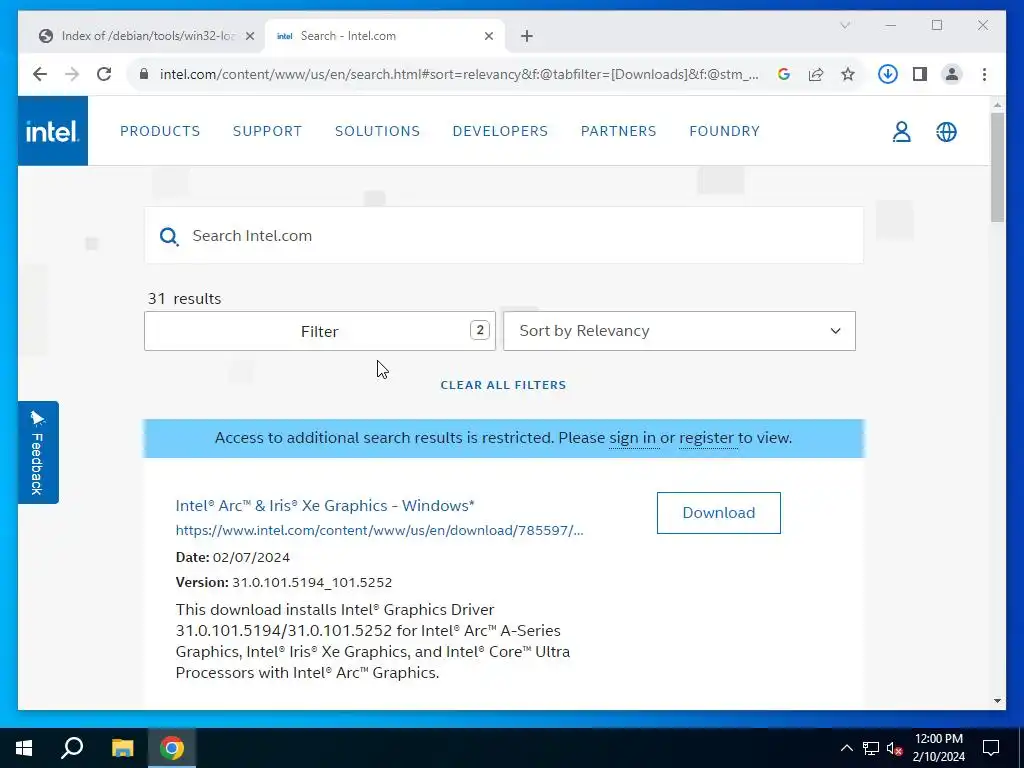Click the browser address bar URL
Image resolution: width=1024 pixels, height=768 pixels.
[x=459, y=74]
